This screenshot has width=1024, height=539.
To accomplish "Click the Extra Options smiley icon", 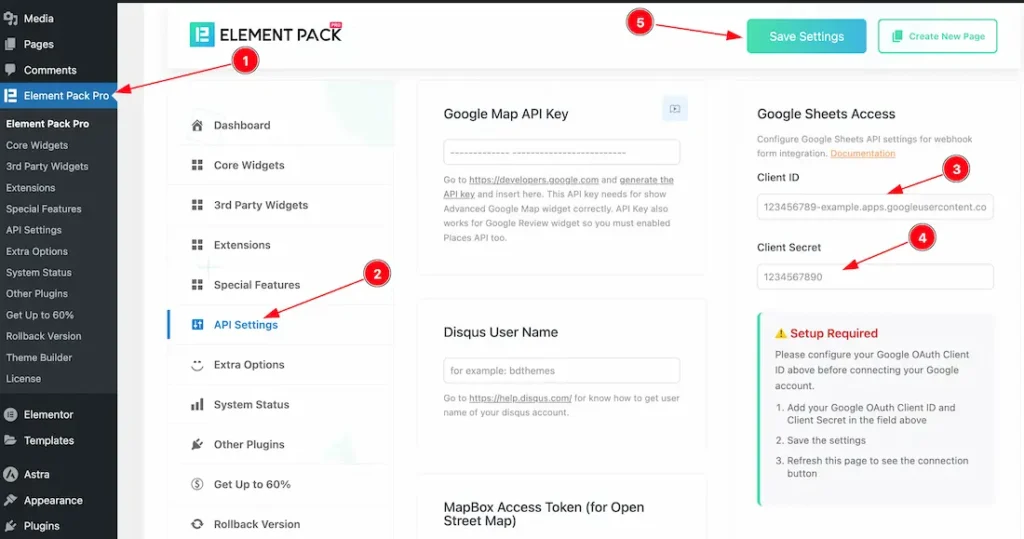I will (x=197, y=365).
